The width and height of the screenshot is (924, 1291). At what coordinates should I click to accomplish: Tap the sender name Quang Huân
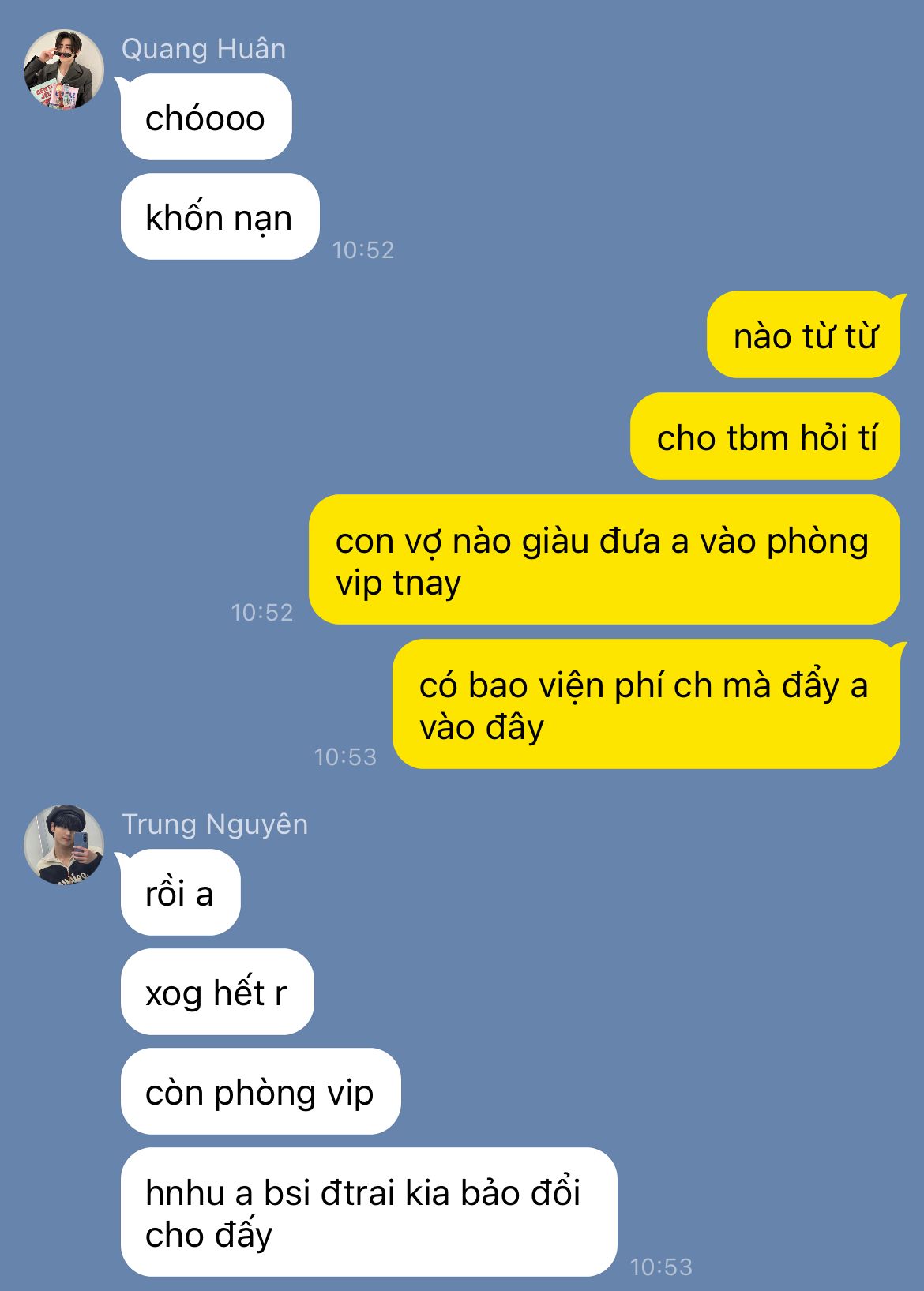tap(204, 49)
